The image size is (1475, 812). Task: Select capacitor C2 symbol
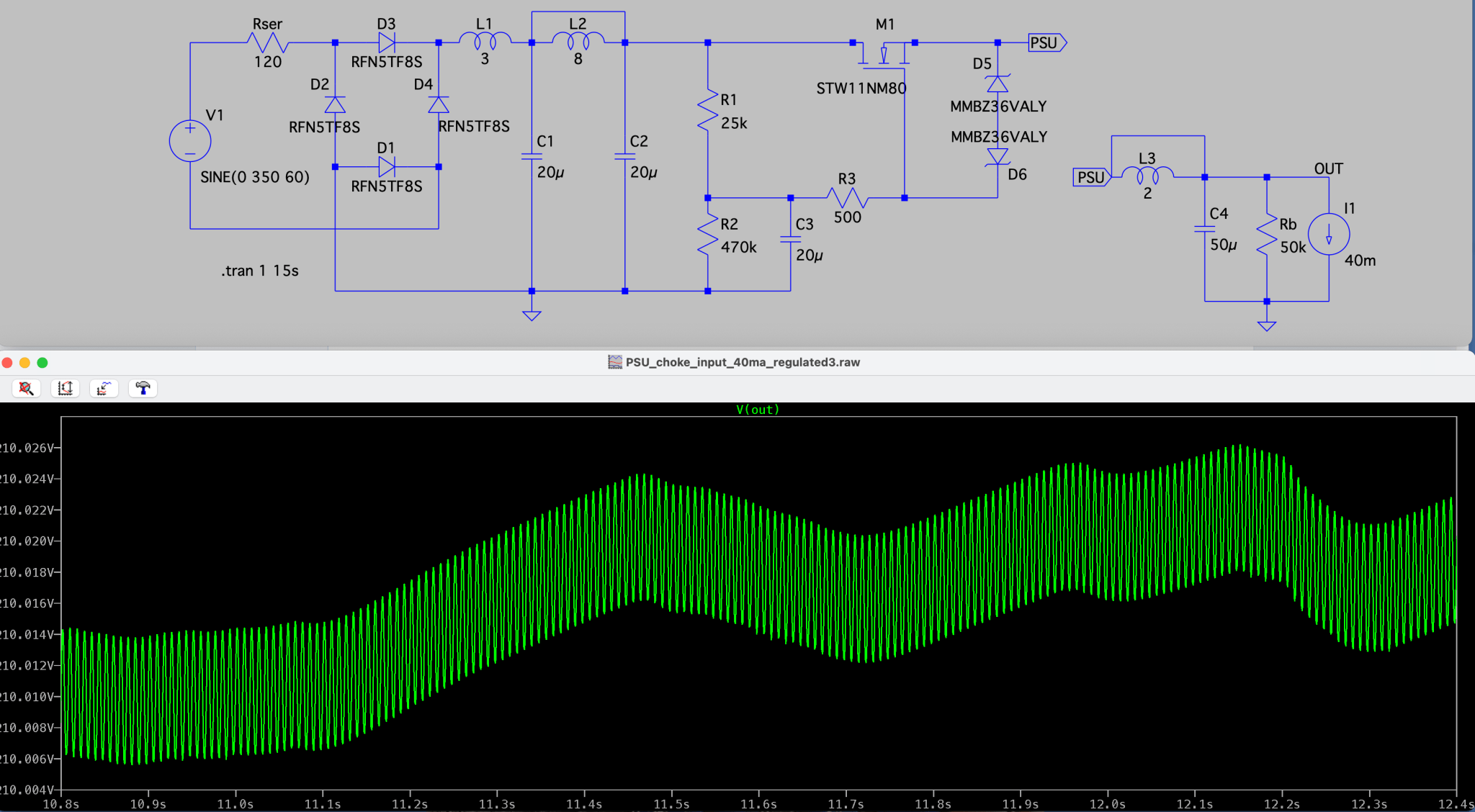coord(624,155)
